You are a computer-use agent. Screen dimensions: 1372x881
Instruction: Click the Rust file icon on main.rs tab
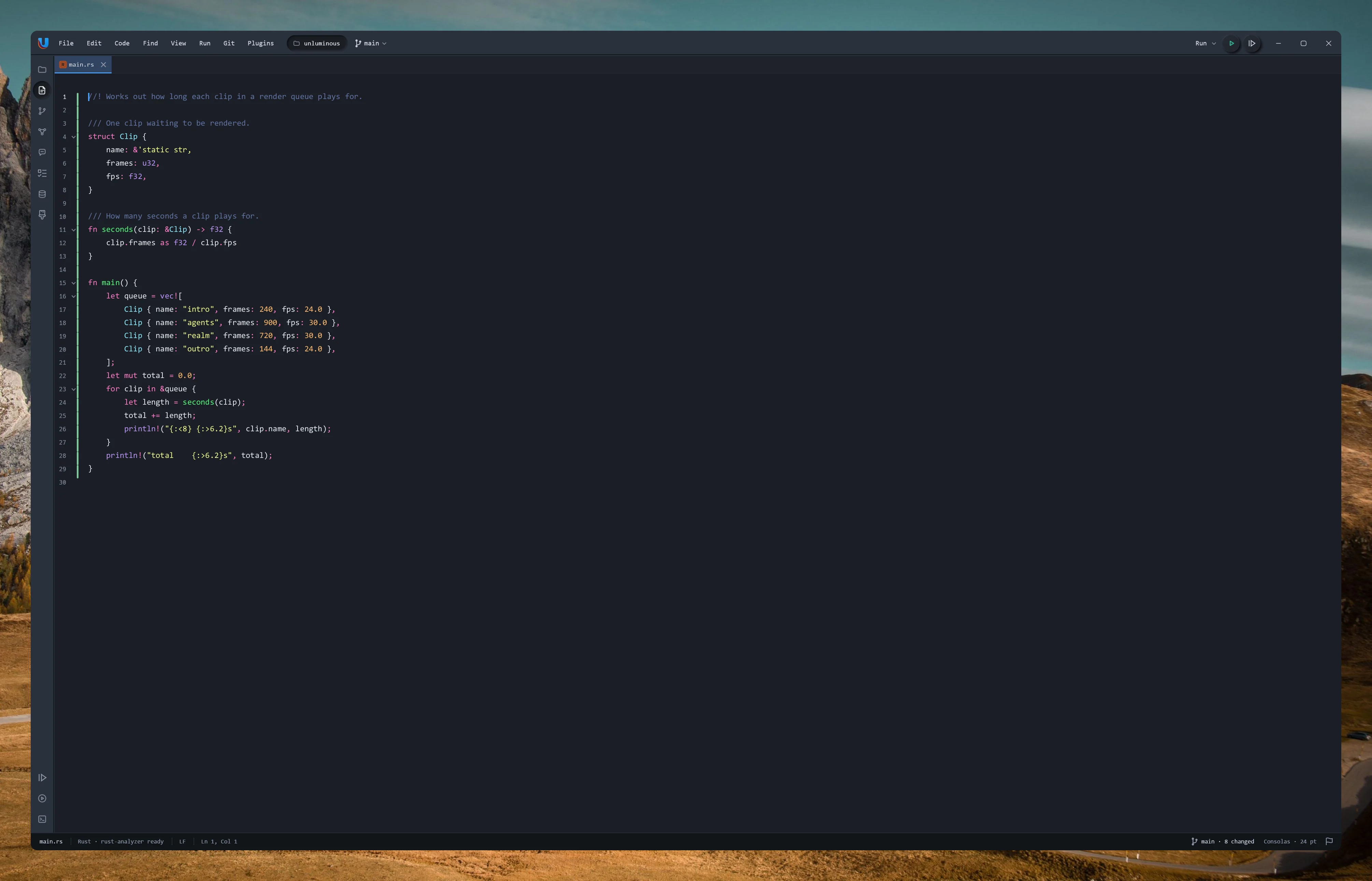(x=63, y=65)
